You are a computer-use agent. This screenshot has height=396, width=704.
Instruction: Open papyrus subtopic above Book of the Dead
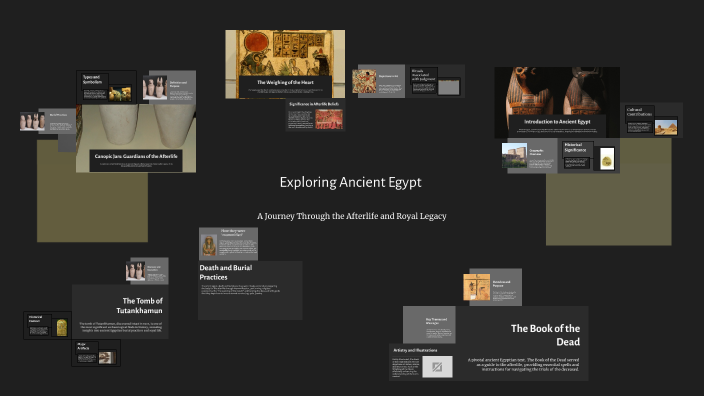pyautogui.click(x=493, y=287)
